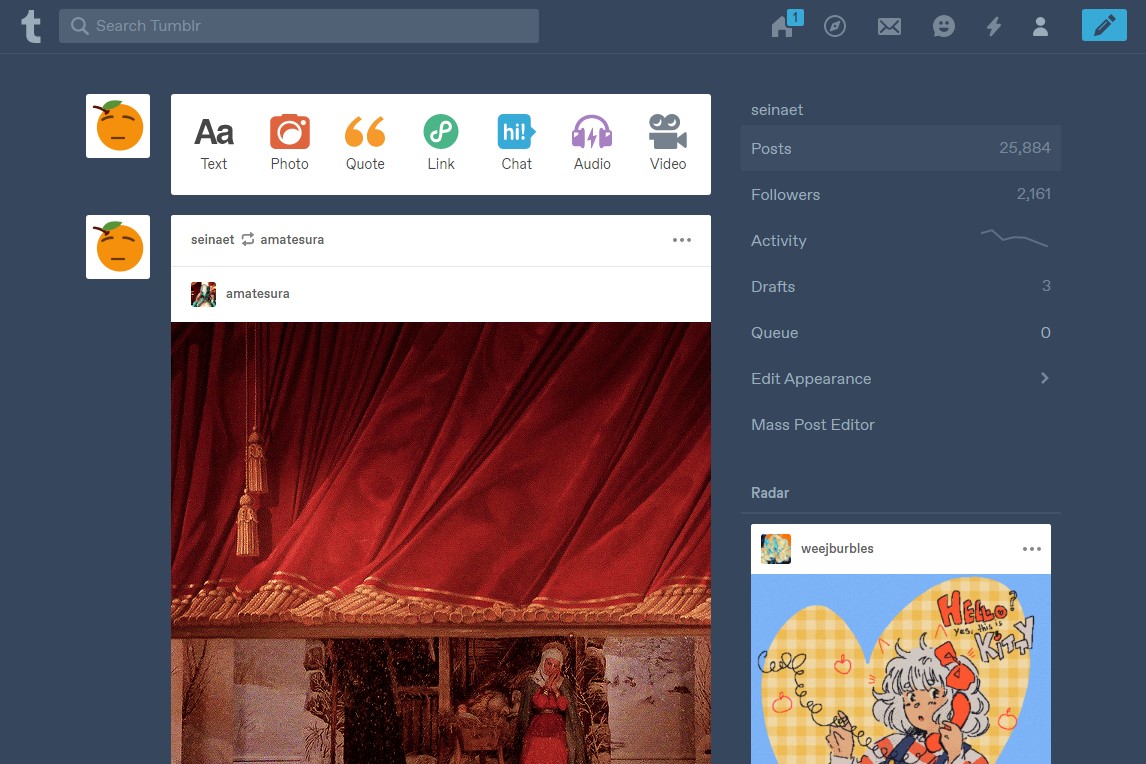Image resolution: width=1146 pixels, height=764 pixels.
Task: Create a new Quote post
Action: point(365,143)
